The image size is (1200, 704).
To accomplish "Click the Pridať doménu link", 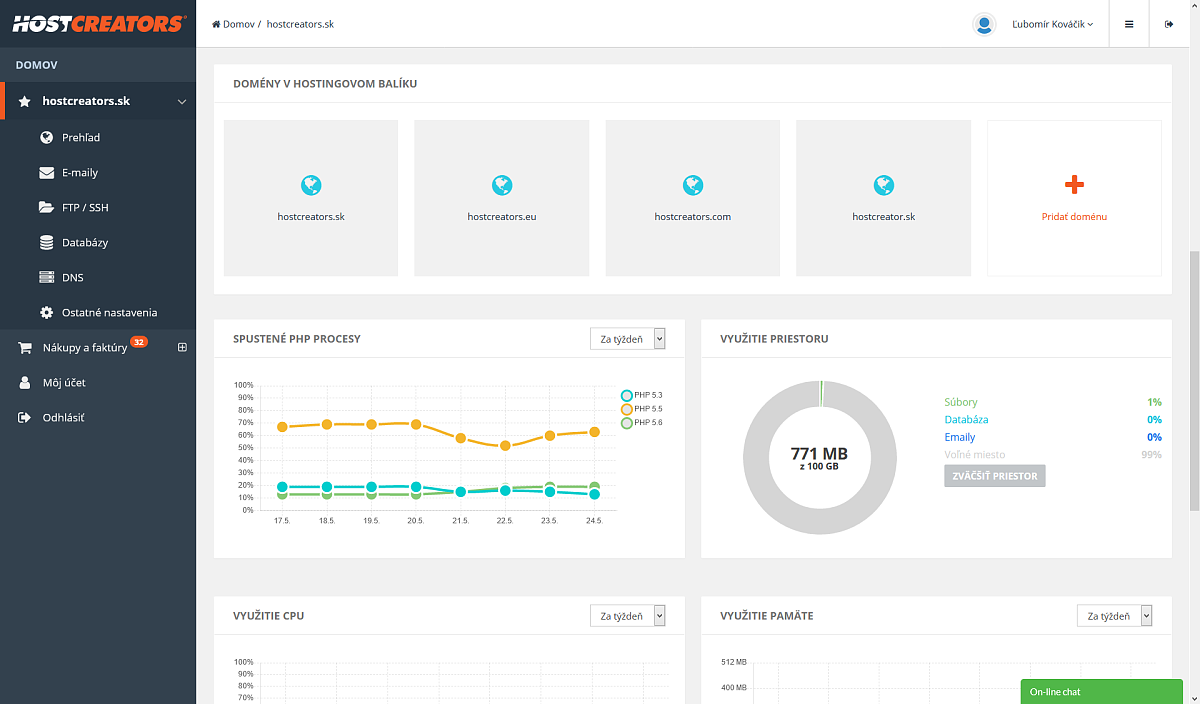I will click(1075, 216).
